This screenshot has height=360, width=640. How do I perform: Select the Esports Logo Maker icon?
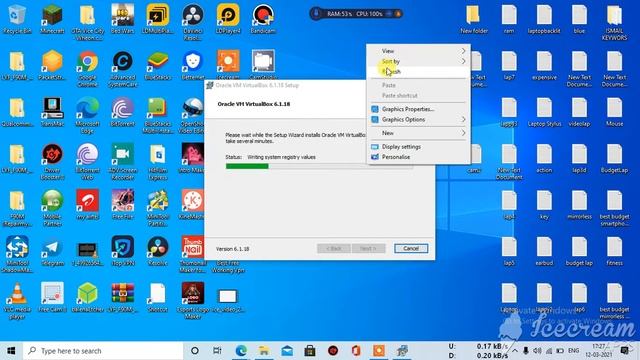coord(193,301)
